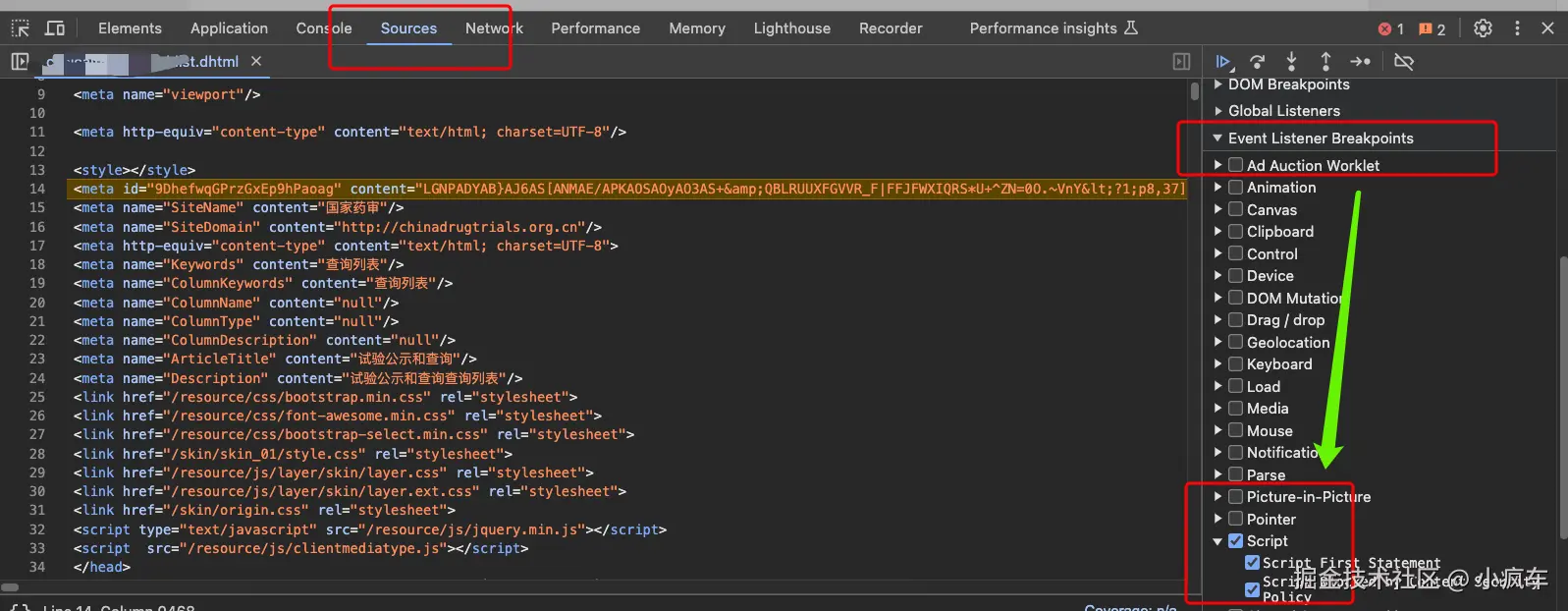Click the SiteDomain meta tag line

point(338,227)
